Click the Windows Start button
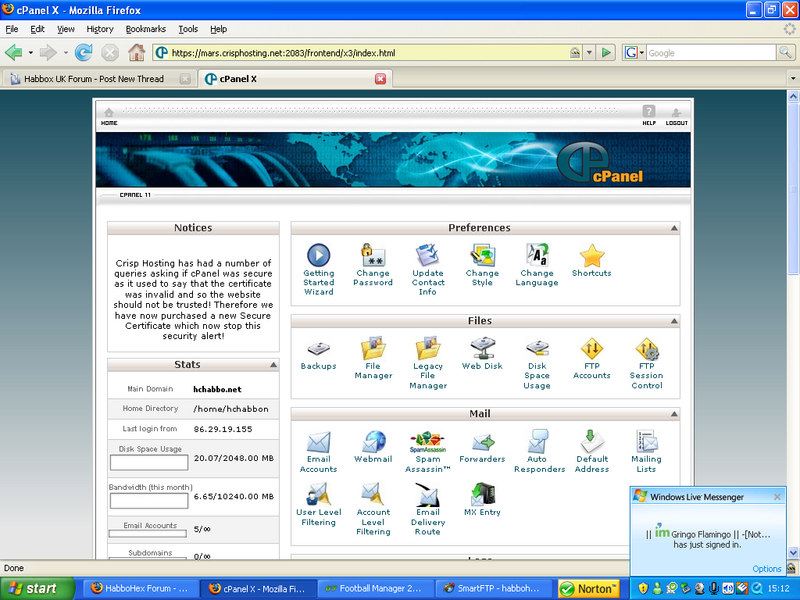The height and width of the screenshot is (600, 800). [37, 589]
